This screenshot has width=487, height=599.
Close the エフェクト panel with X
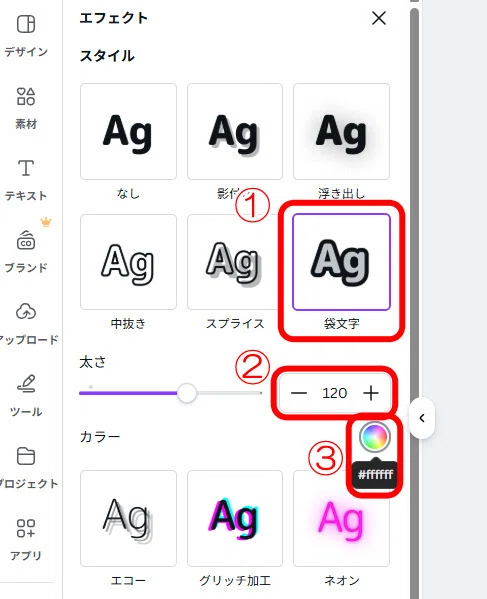379,18
